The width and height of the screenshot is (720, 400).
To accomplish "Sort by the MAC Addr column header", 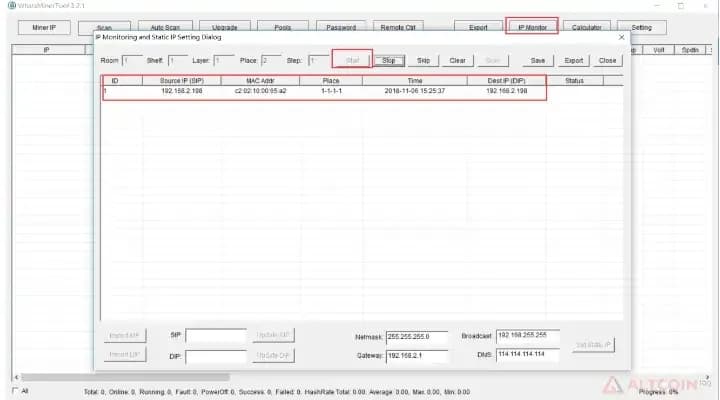I will pos(260,81).
